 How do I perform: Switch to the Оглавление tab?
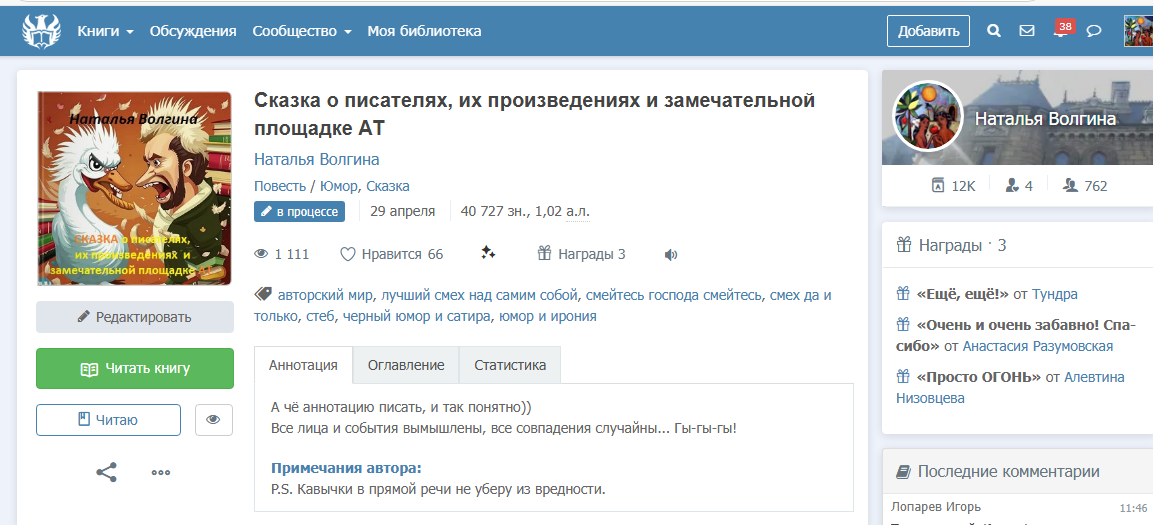click(x=406, y=365)
